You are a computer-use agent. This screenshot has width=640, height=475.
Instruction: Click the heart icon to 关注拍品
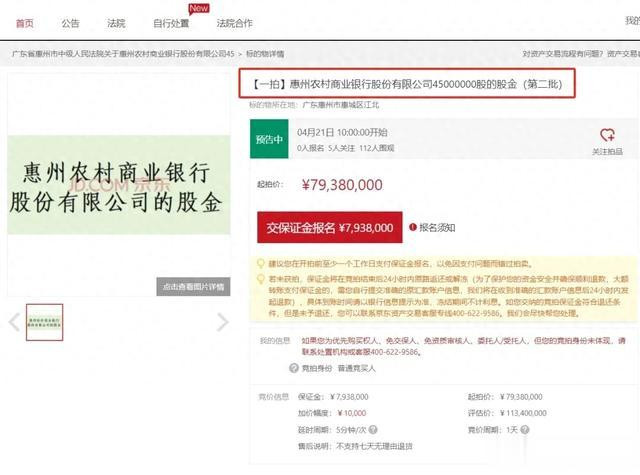coord(607,135)
